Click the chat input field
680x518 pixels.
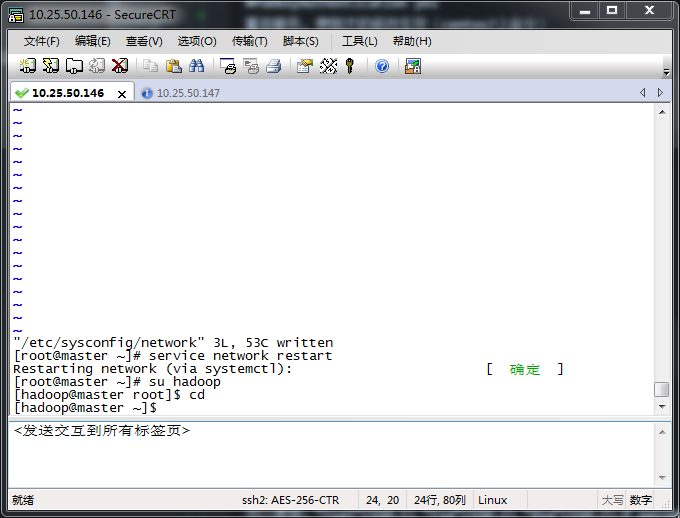330,455
